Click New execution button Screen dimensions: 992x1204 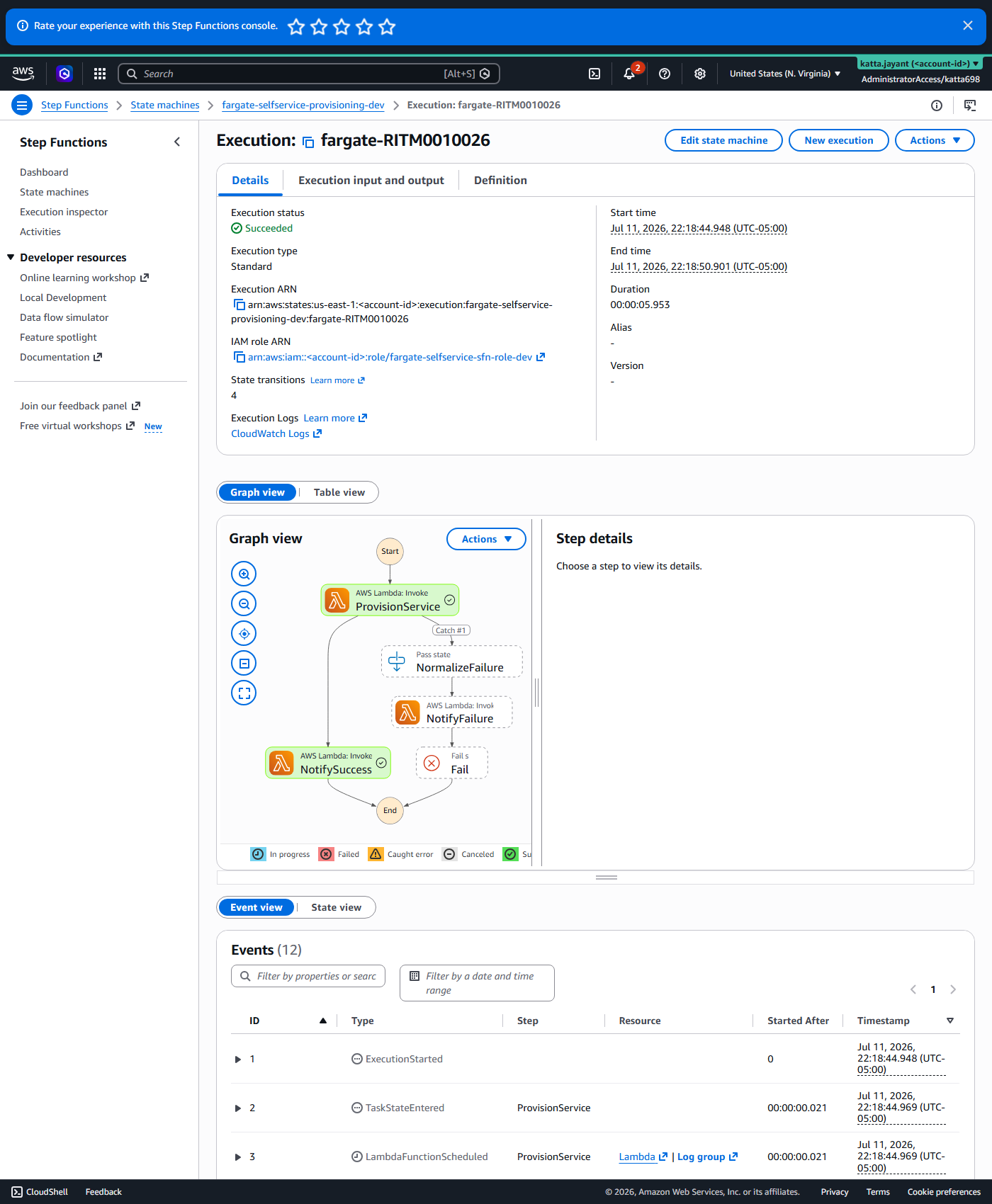839,140
